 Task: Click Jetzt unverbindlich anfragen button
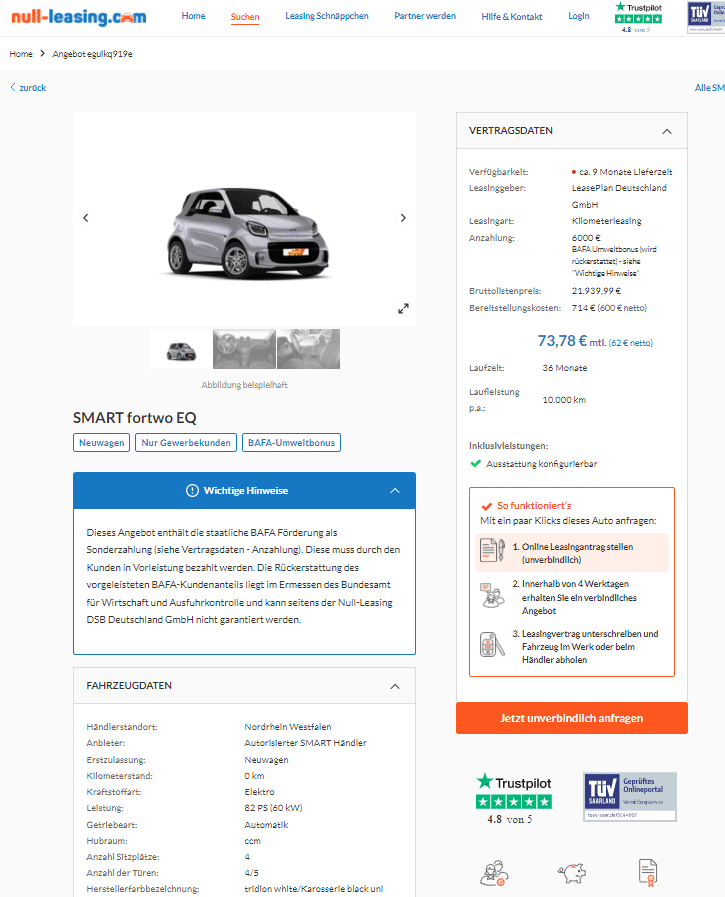point(572,718)
